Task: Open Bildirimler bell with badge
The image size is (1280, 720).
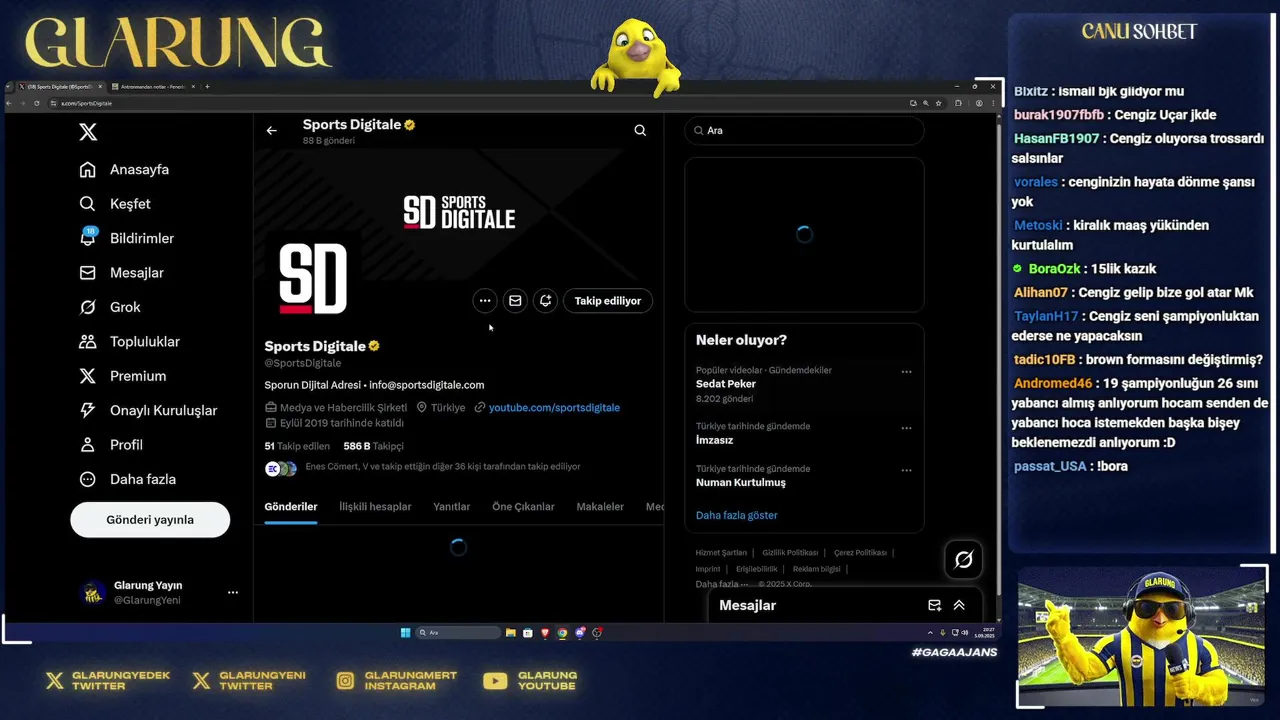Action: click(88, 238)
